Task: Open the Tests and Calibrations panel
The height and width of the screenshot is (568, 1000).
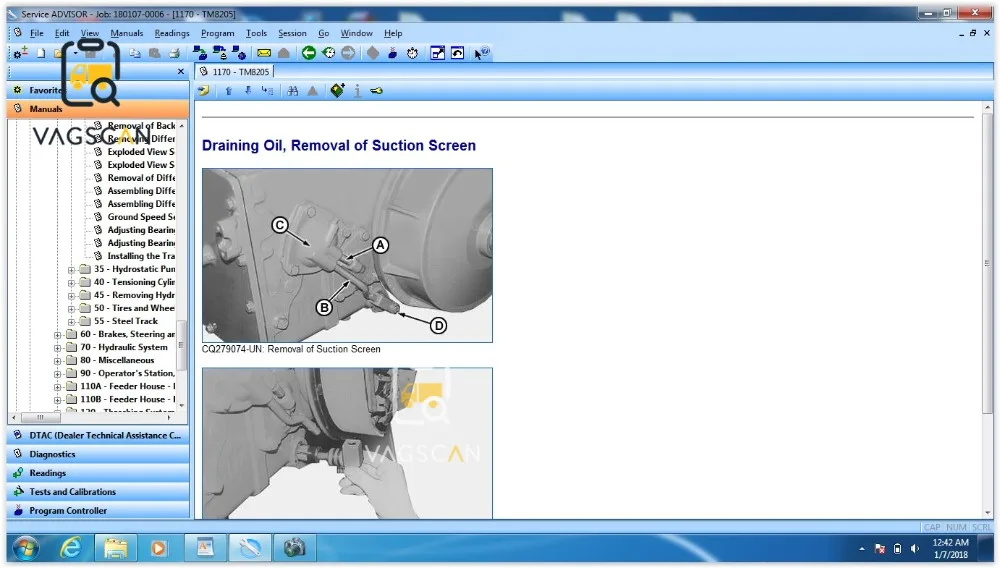Action: pyautogui.click(x=98, y=492)
